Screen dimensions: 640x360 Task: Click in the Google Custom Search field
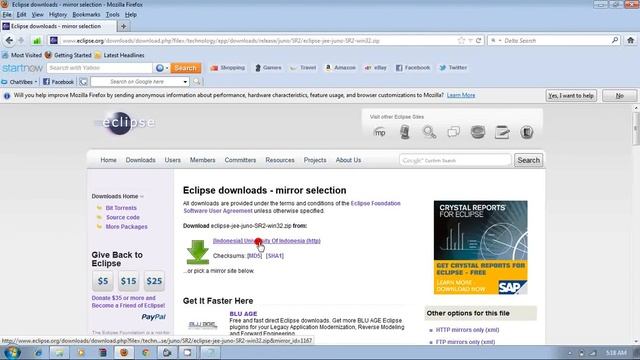click(x=455, y=160)
